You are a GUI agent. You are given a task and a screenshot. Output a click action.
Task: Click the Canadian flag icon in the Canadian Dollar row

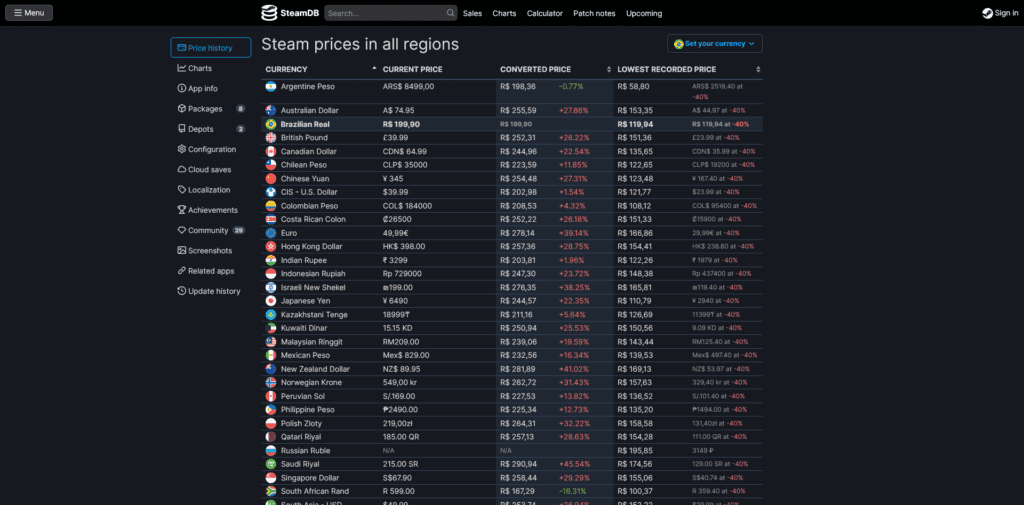pyautogui.click(x=270, y=151)
